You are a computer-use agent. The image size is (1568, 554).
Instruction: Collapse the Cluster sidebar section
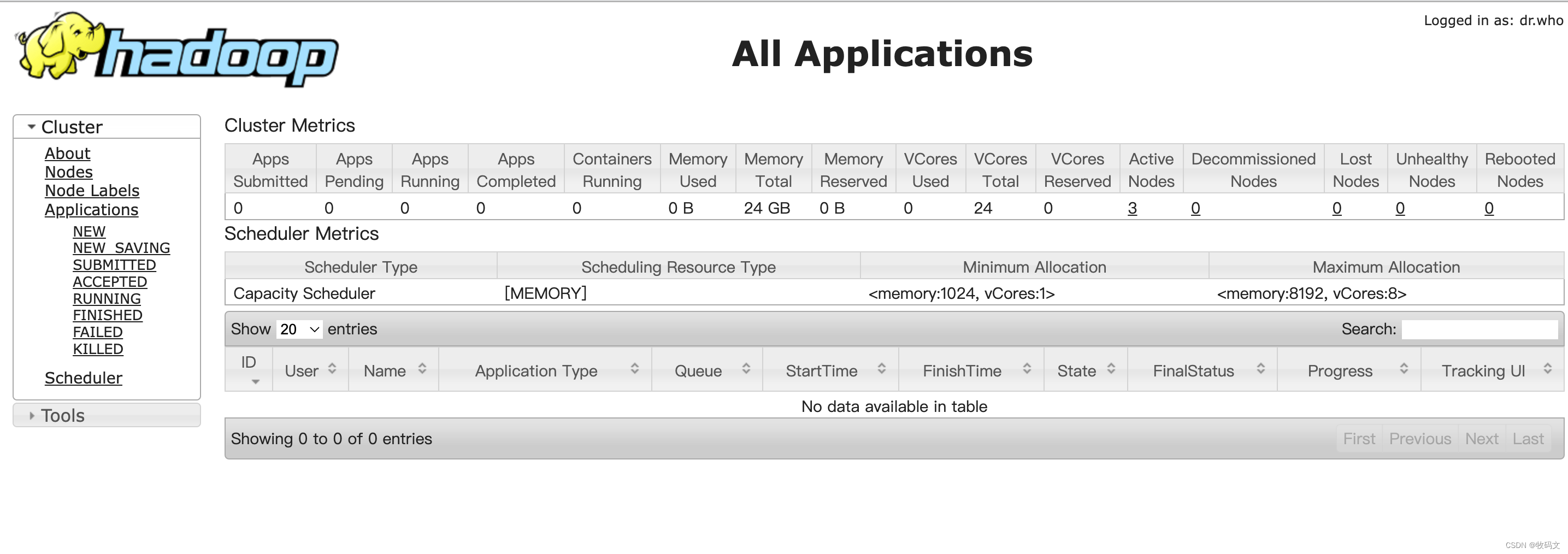(x=107, y=127)
